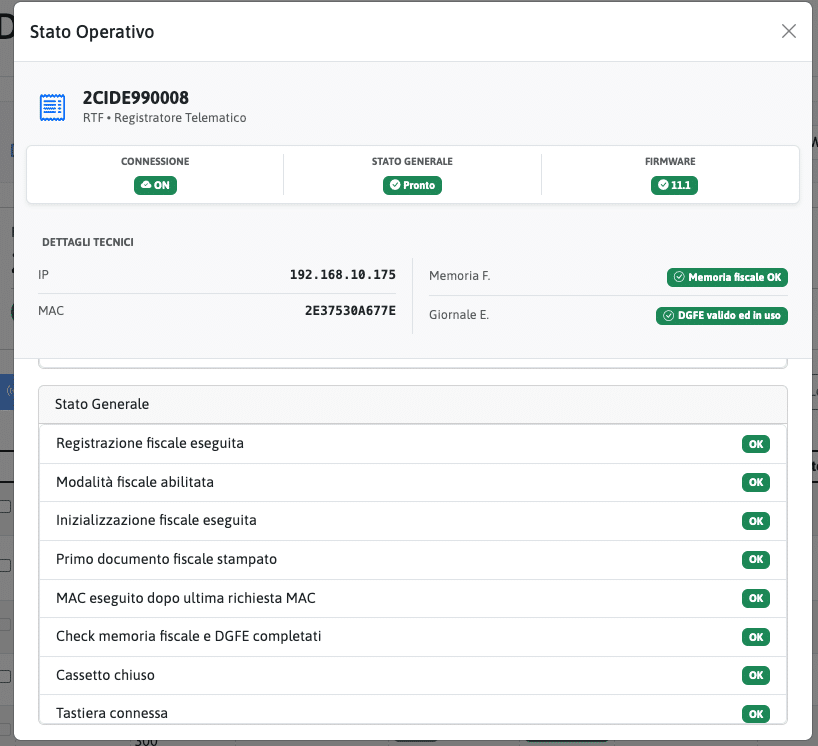The width and height of the screenshot is (818, 746).
Task: Click the RTF receipt device icon
Action: click(52, 107)
